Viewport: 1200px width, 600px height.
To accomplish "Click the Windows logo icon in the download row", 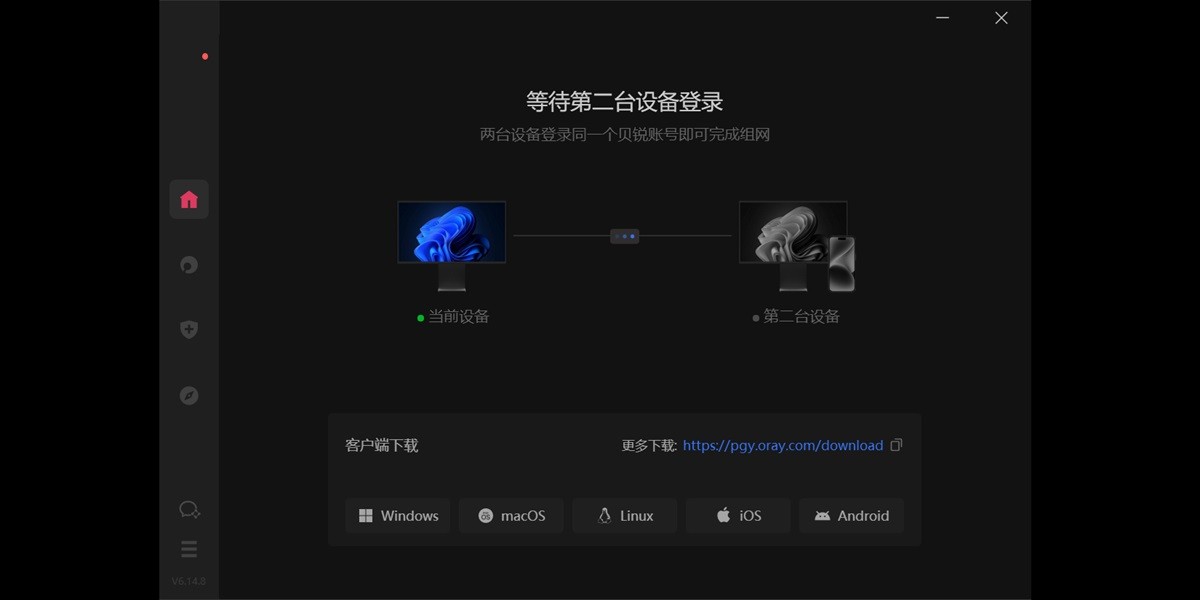I will tap(367, 515).
